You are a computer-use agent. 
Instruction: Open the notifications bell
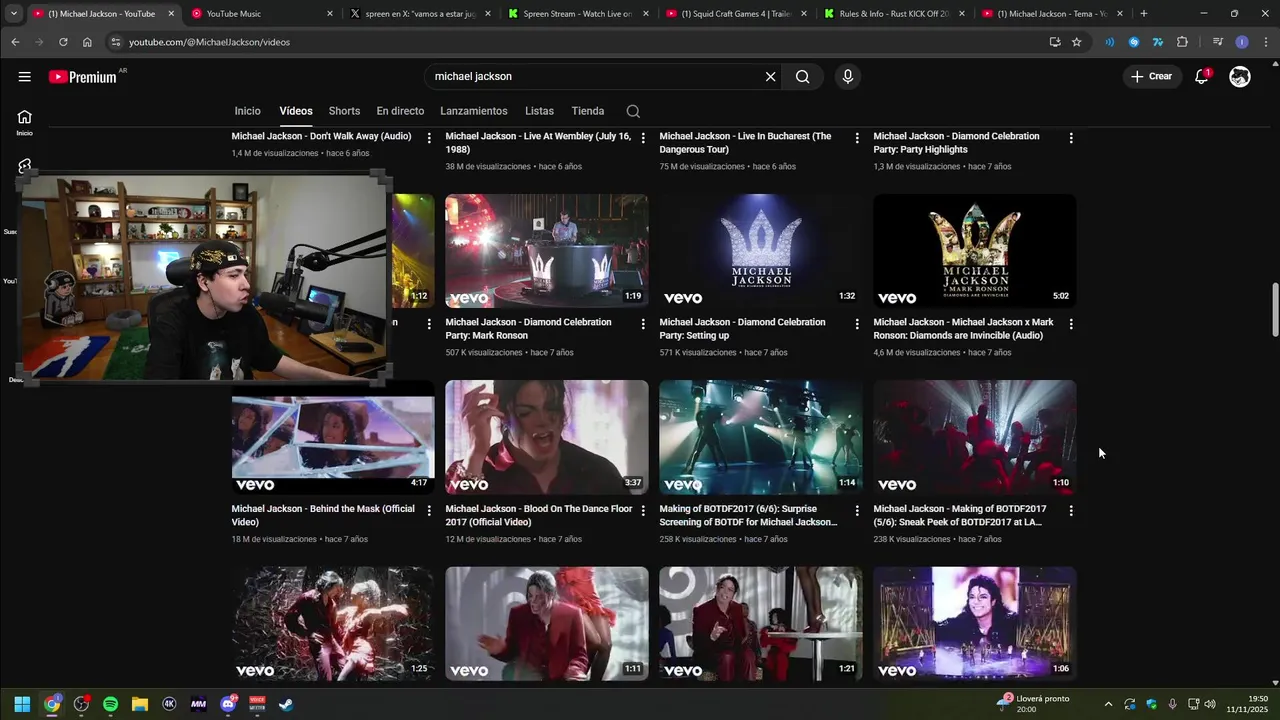pos(1202,77)
